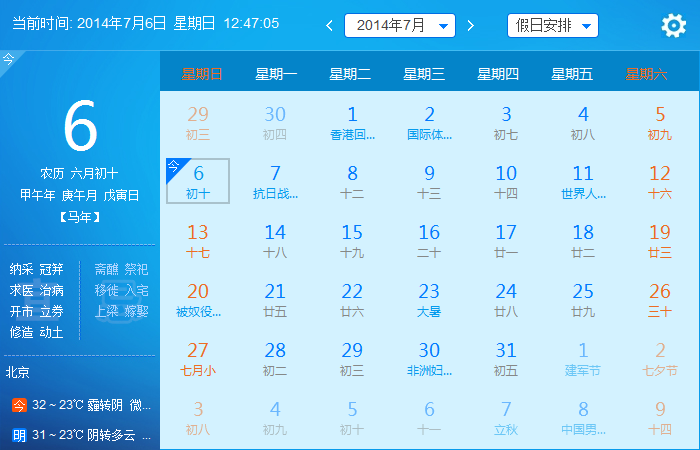Screen dimensions: 700x450
Task: Open the 2014年7月 month dropdown
Action: pos(399,26)
